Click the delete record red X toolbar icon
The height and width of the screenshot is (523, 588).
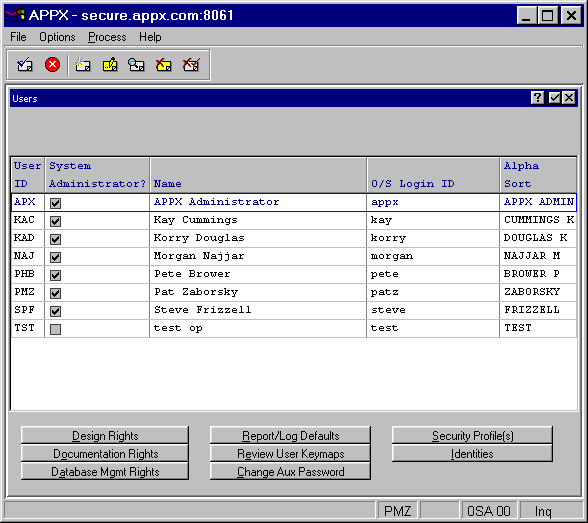(x=164, y=64)
